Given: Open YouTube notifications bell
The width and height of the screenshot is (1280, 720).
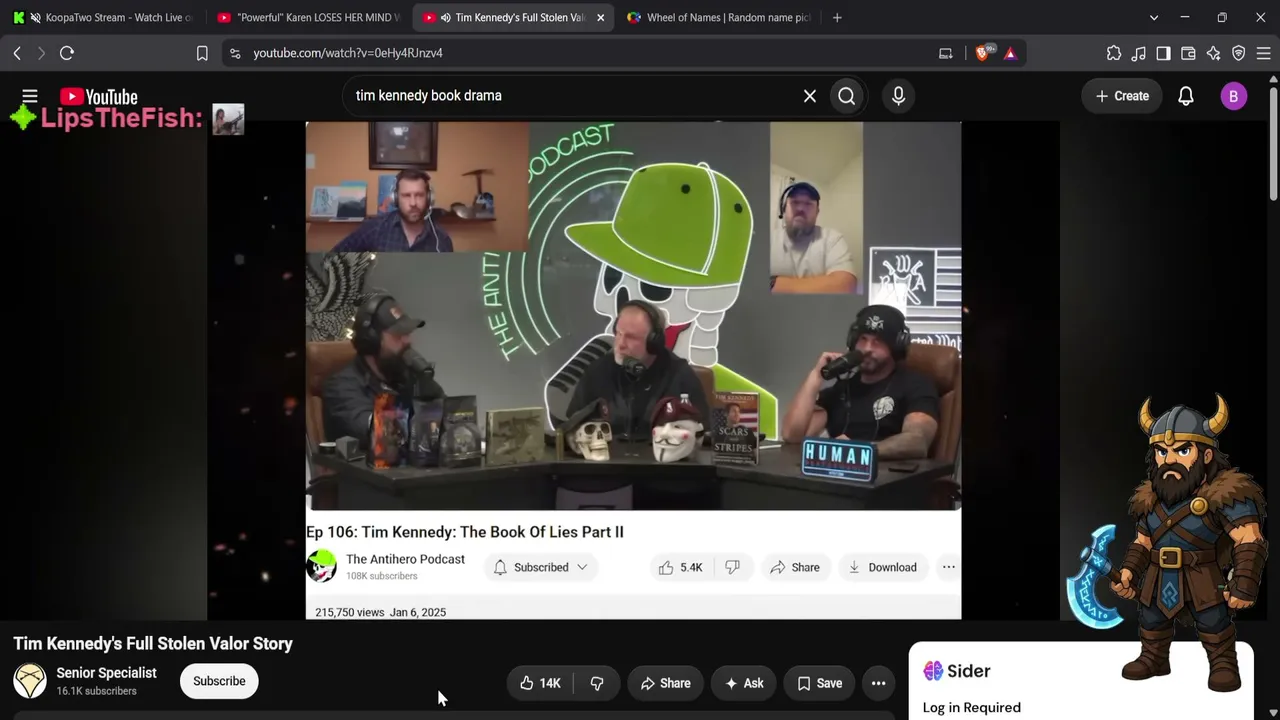Looking at the screenshot, I should (x=1186, y=96).
